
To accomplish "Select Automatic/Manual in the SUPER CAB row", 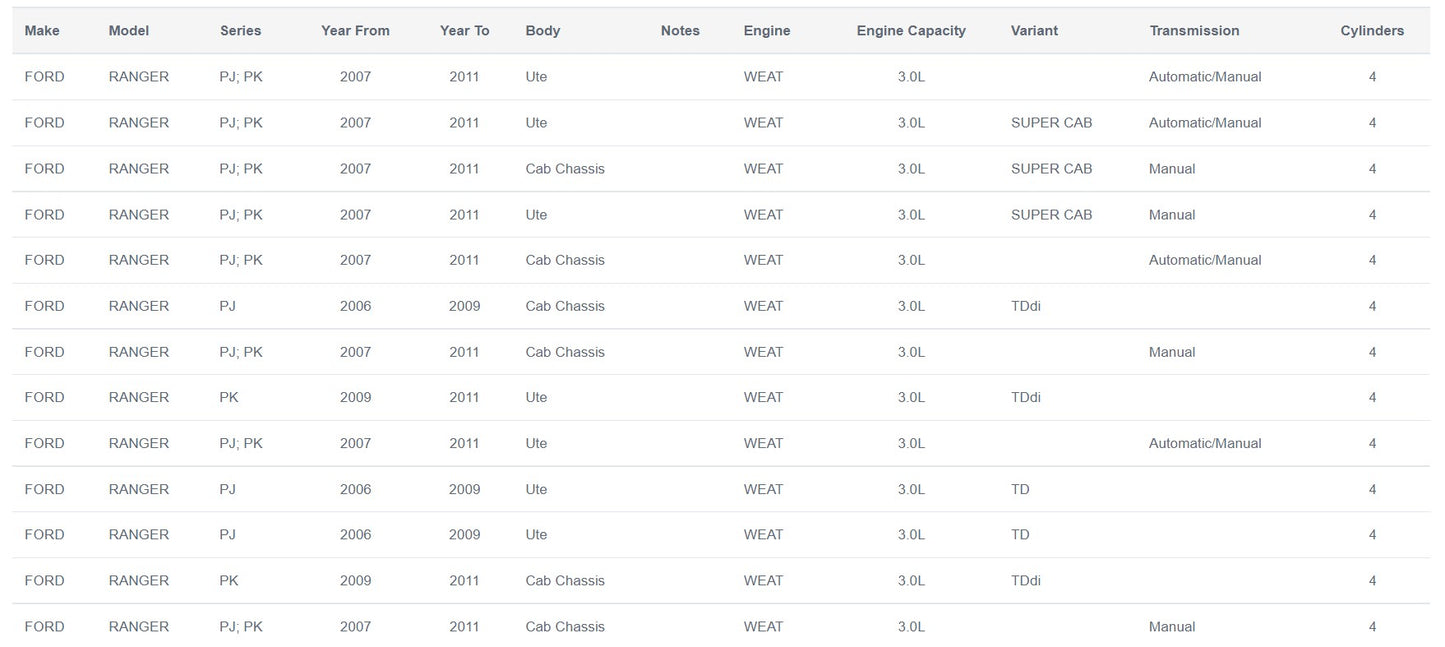I will 1205,123.
